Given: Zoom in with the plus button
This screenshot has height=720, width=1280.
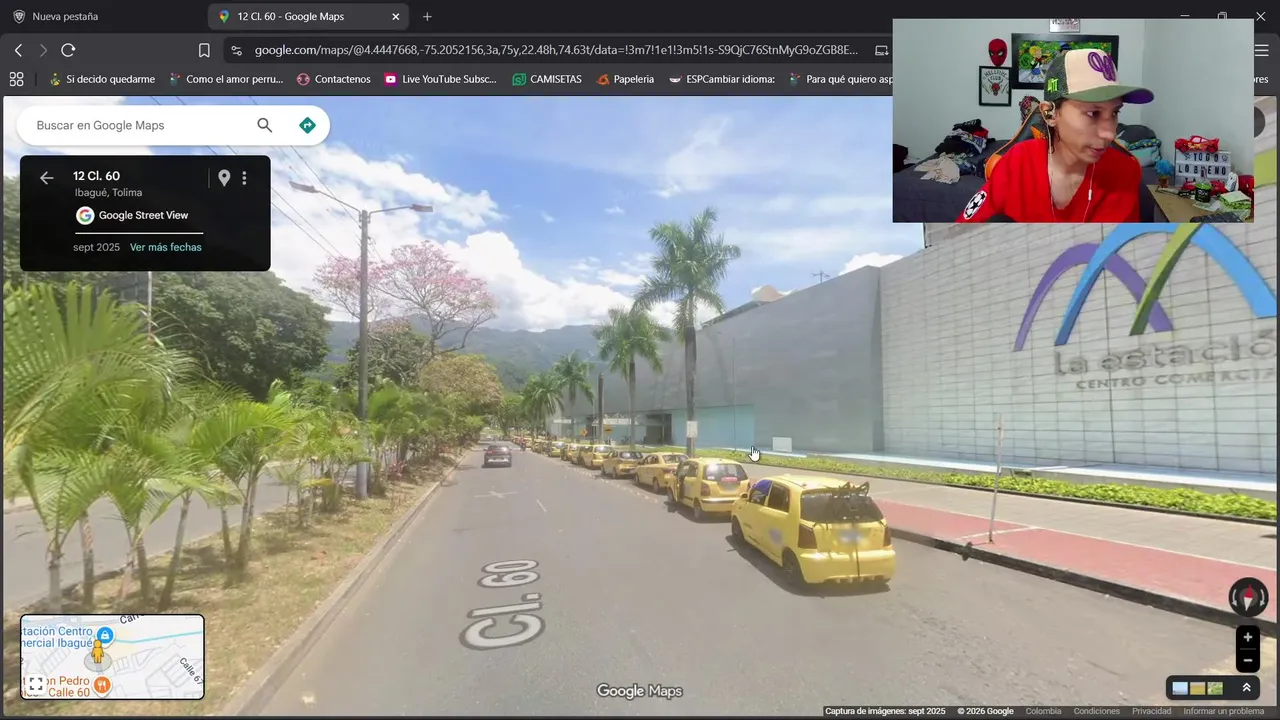Looking at the screenshot, I should [x=1247, y=637].
